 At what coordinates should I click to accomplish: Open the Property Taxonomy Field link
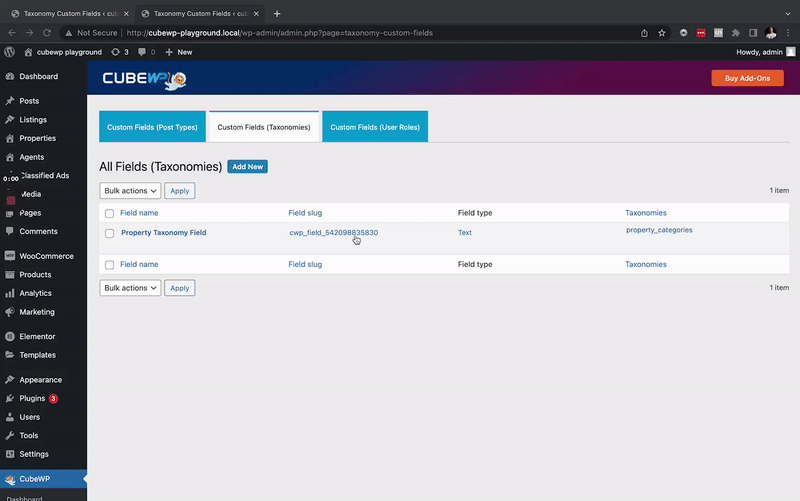click(x=164, y=233)
